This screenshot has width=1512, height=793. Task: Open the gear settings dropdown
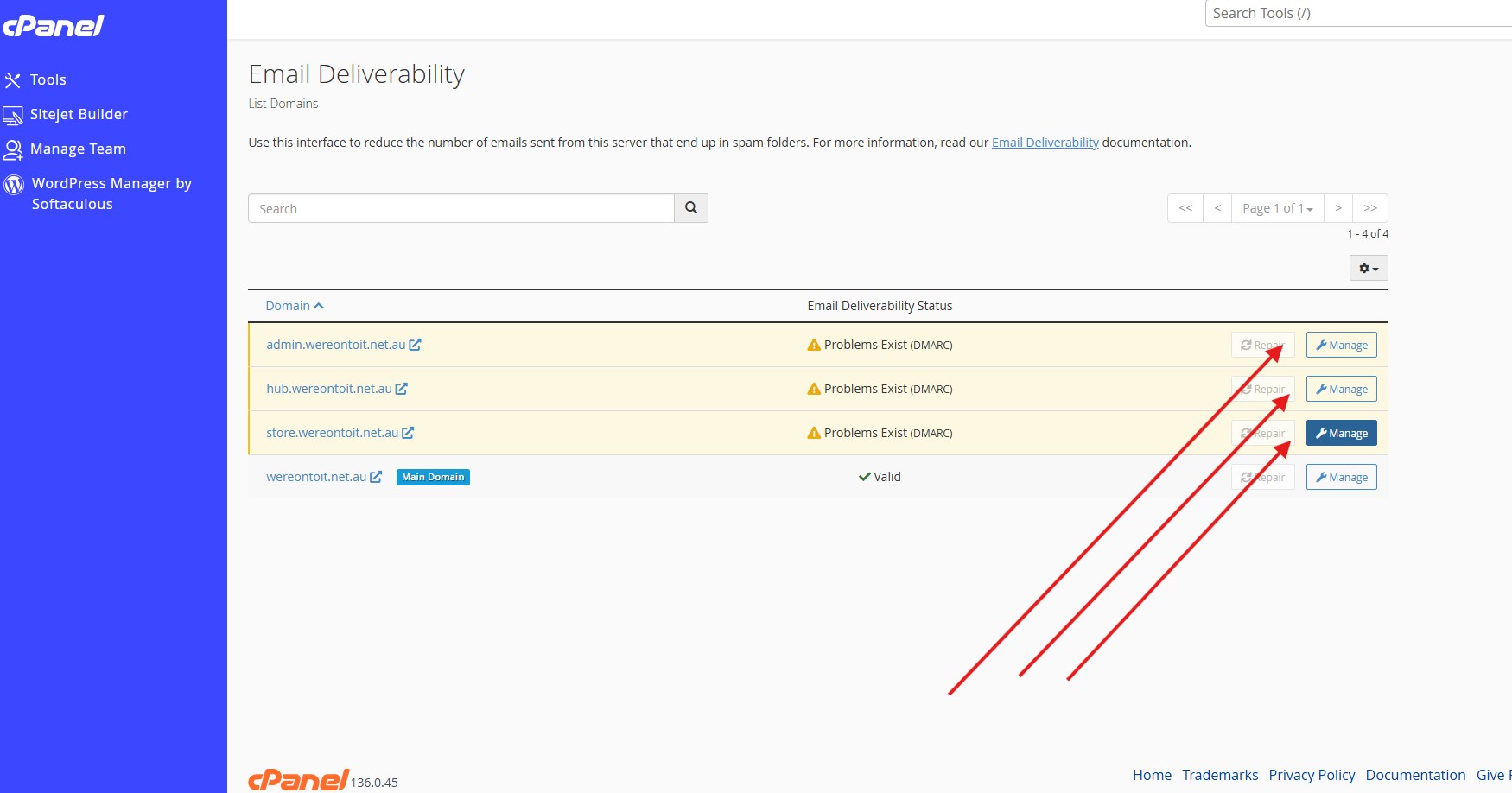(x=1369, y=268)
